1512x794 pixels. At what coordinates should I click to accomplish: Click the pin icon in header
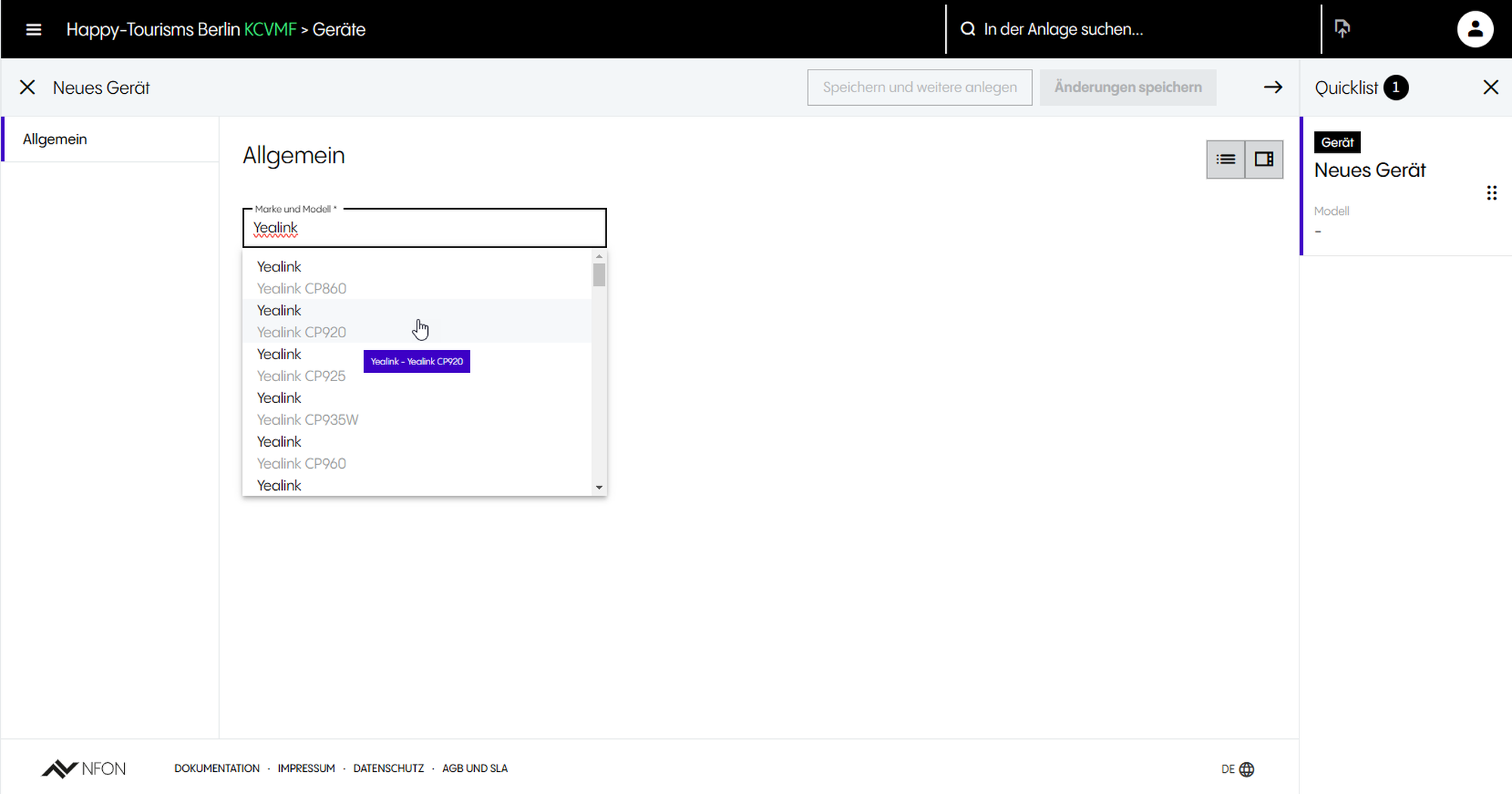coord(1342,29)
